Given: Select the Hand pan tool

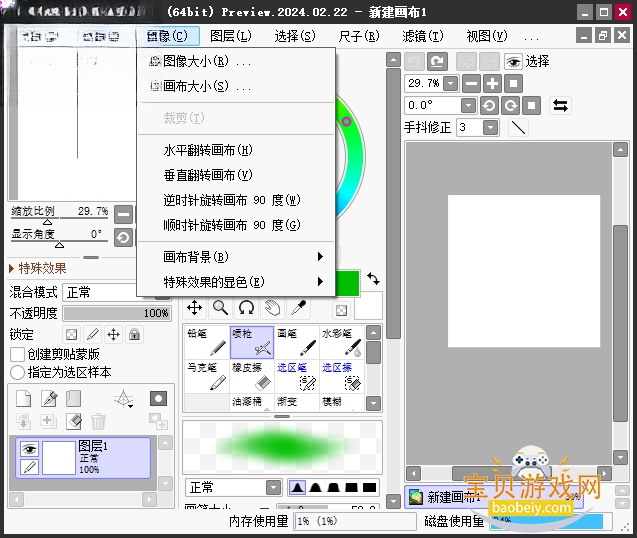Looking at the screenshot, I should pyautogui.click(x=272, y=308).
